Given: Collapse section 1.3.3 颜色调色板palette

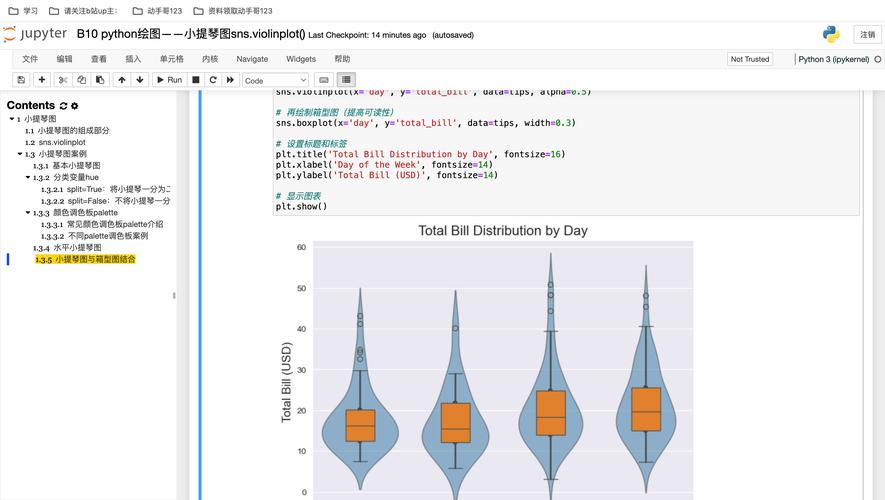Looking at the screenshot, I should pyautogui.click(x=28, y=213).
